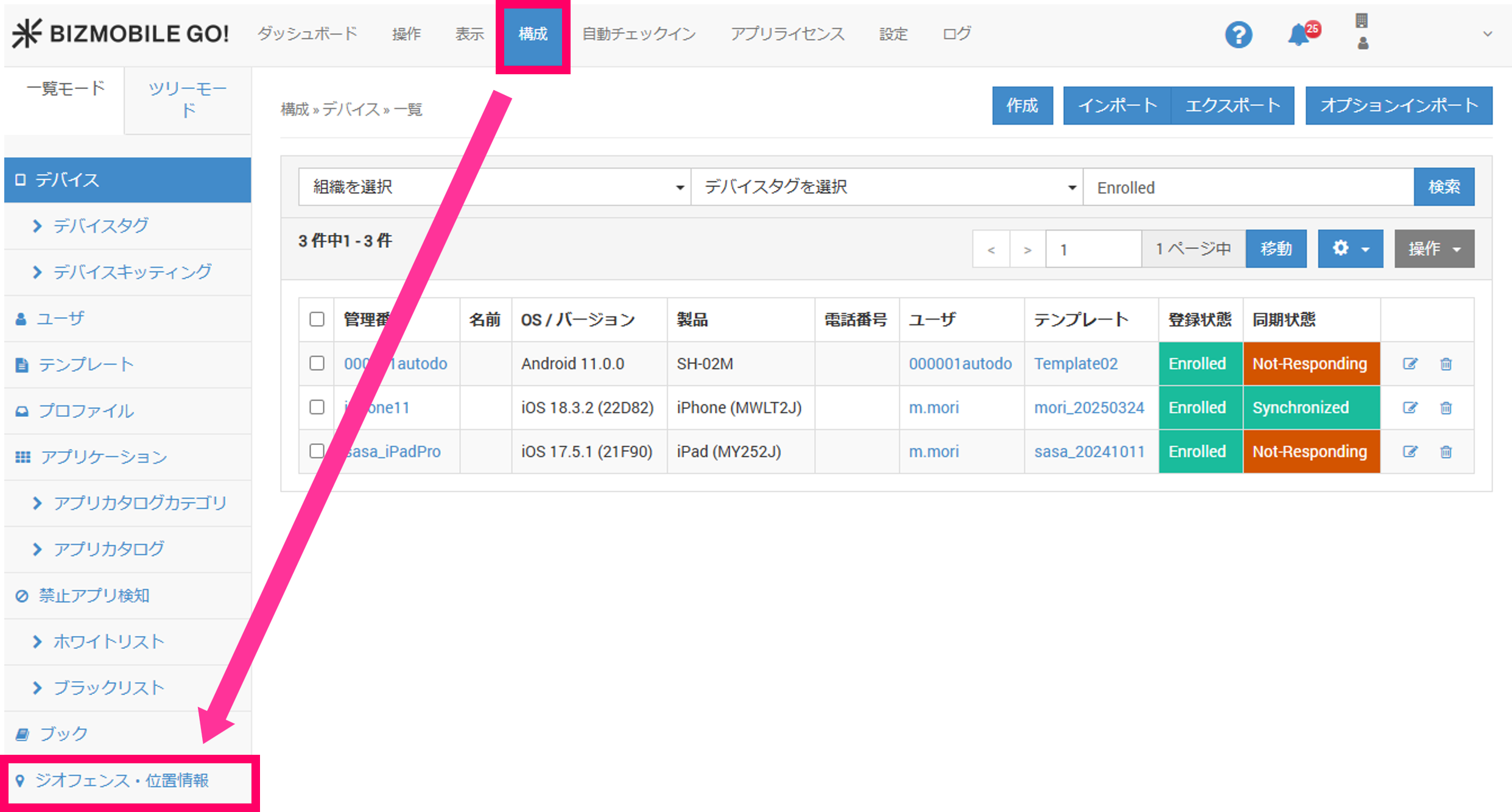Screen dimensions: 1512x812
Task: Open the ダッシュボード menu
Action: pos(307,33)
